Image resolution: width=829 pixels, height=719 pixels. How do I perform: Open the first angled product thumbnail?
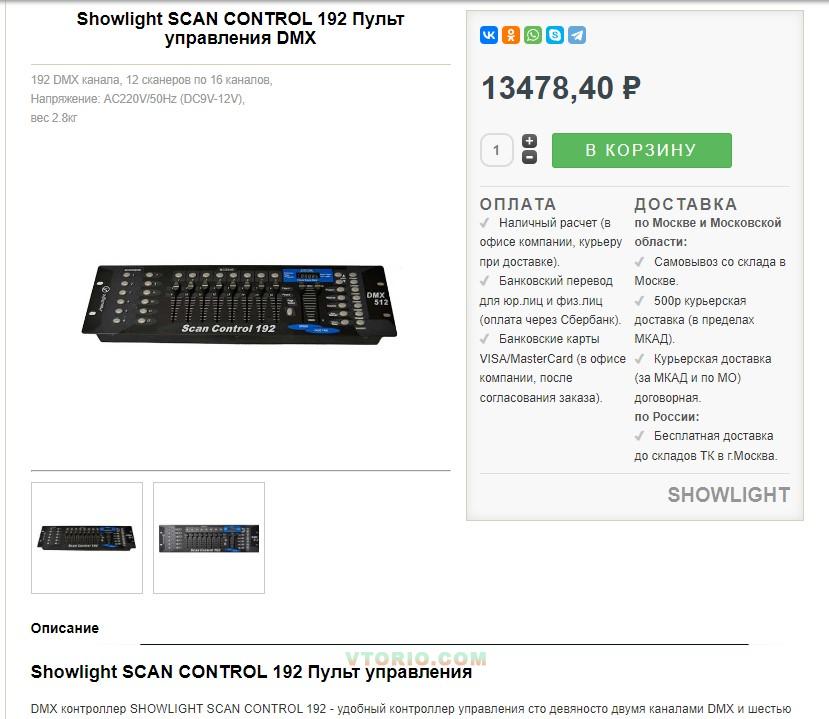87,538
